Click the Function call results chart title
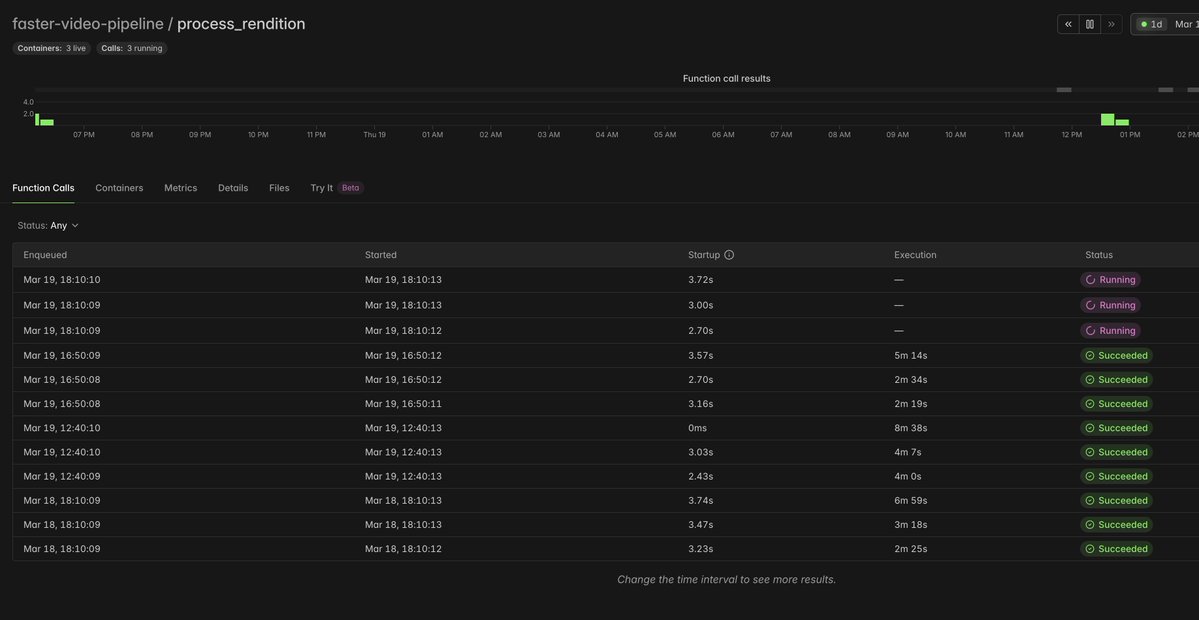 726,79
